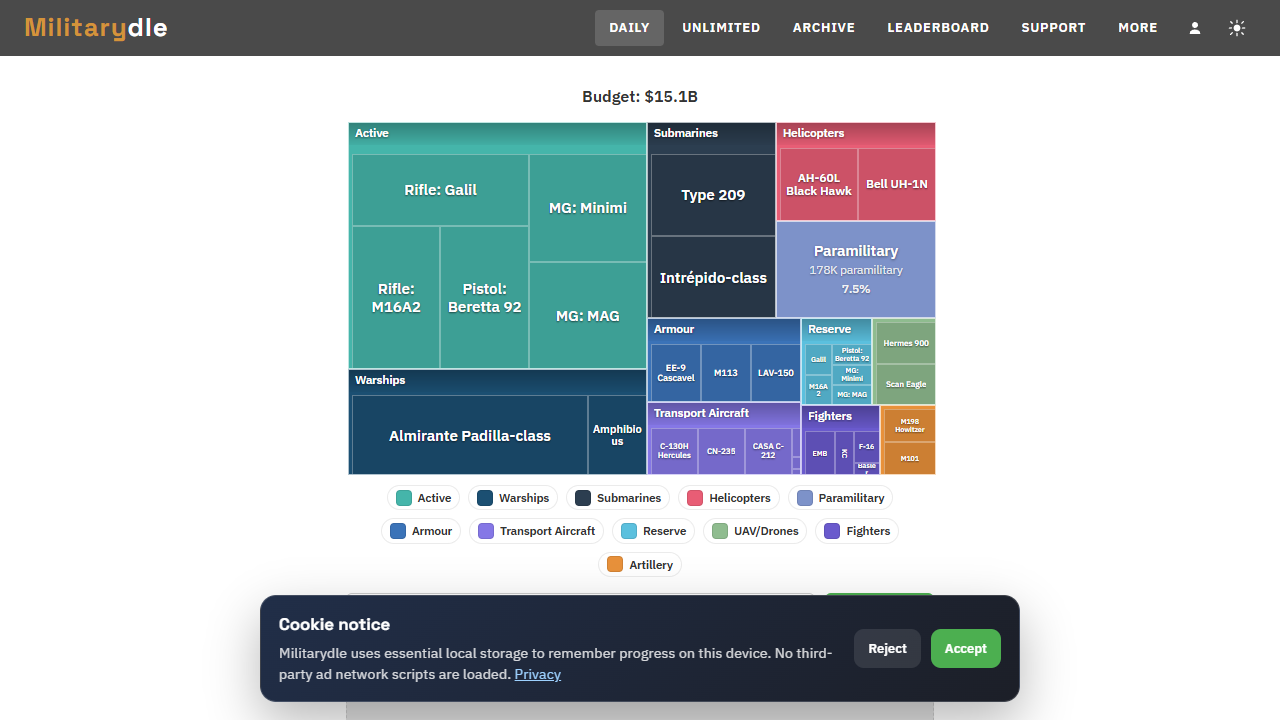Toggle the Paramilitary legend chip
The width and height of the screenshot is (1280, 720).
click(x=841, y=498)
